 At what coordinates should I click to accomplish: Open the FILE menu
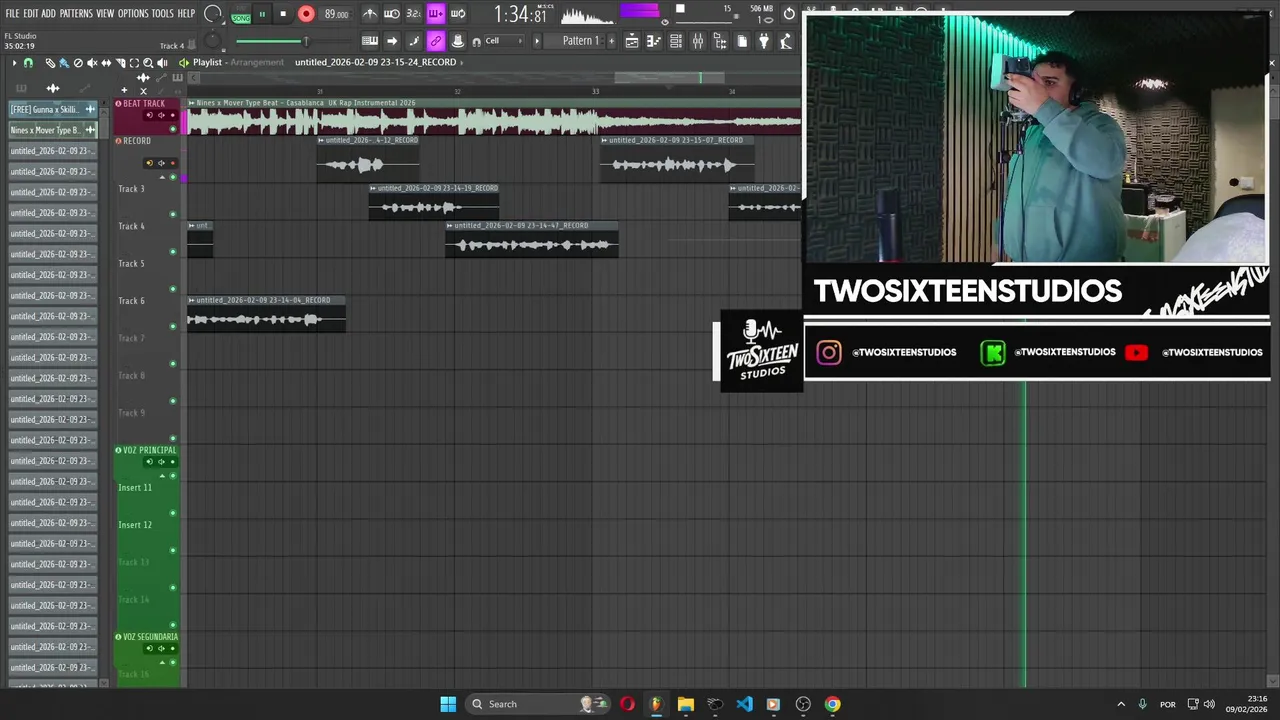(12, 14)
